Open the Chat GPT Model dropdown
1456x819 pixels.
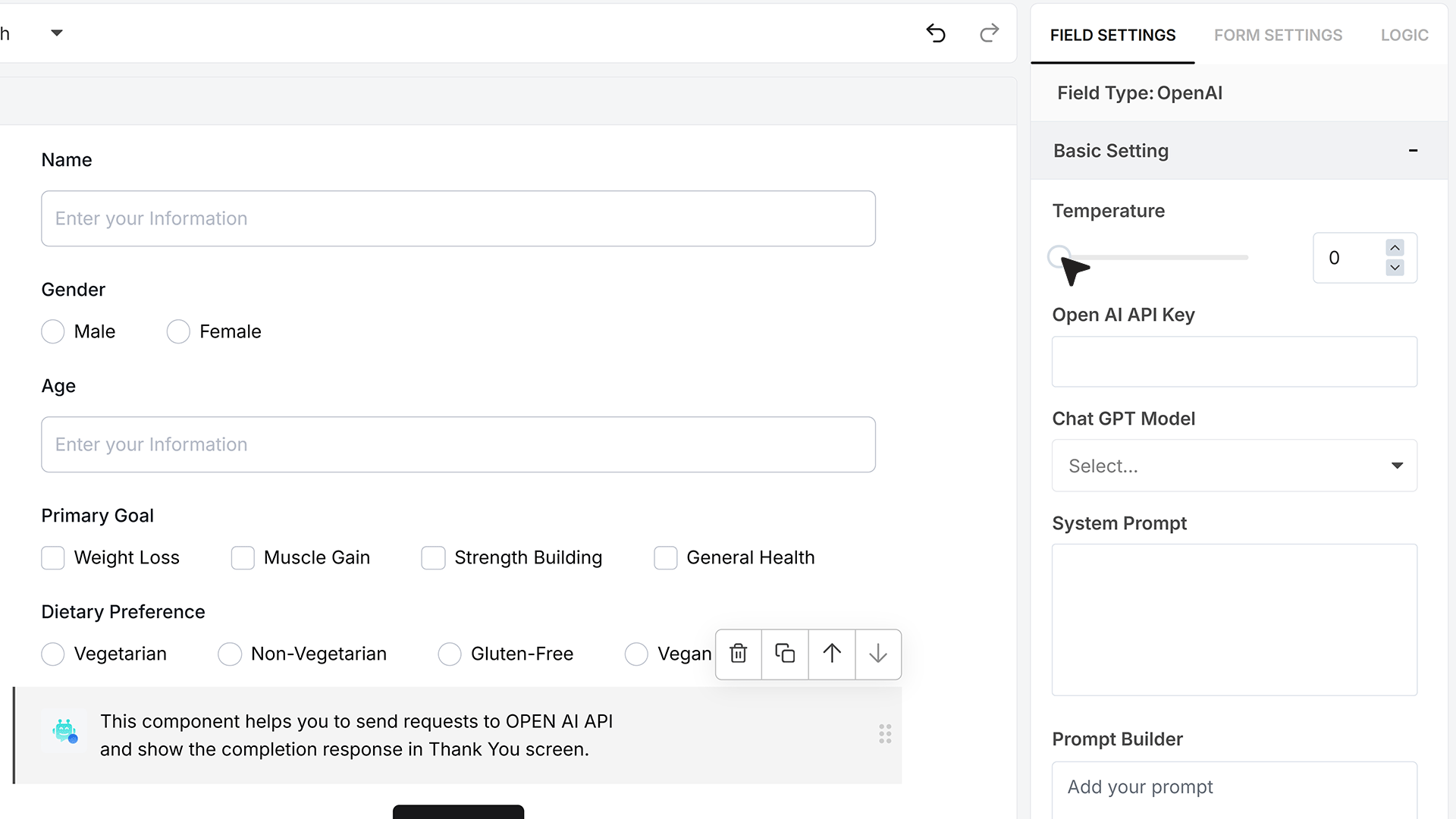point(1234,466)
